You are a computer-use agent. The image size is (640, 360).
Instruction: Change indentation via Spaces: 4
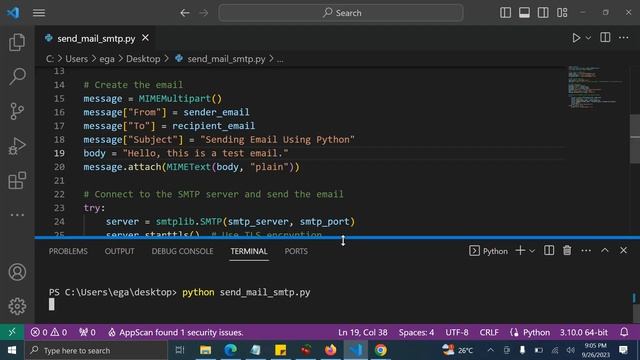click(416, 332)
